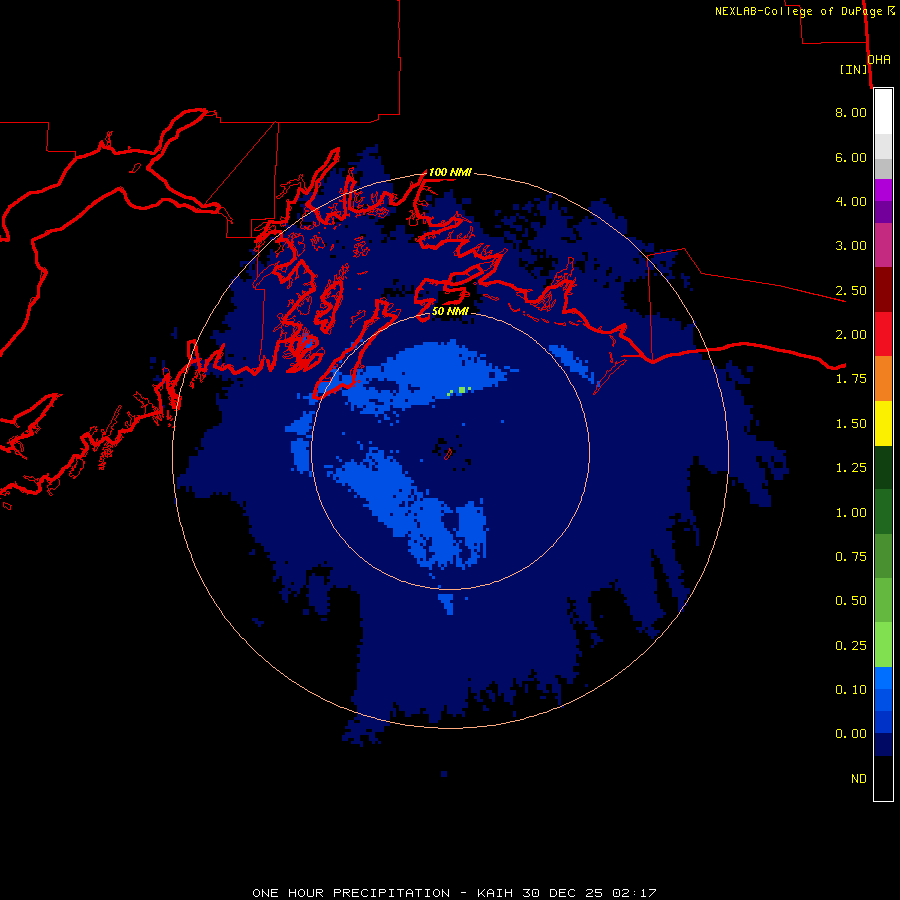Pick the orange swatch on the color scale

pyautogui.click(x=883, y=379)
